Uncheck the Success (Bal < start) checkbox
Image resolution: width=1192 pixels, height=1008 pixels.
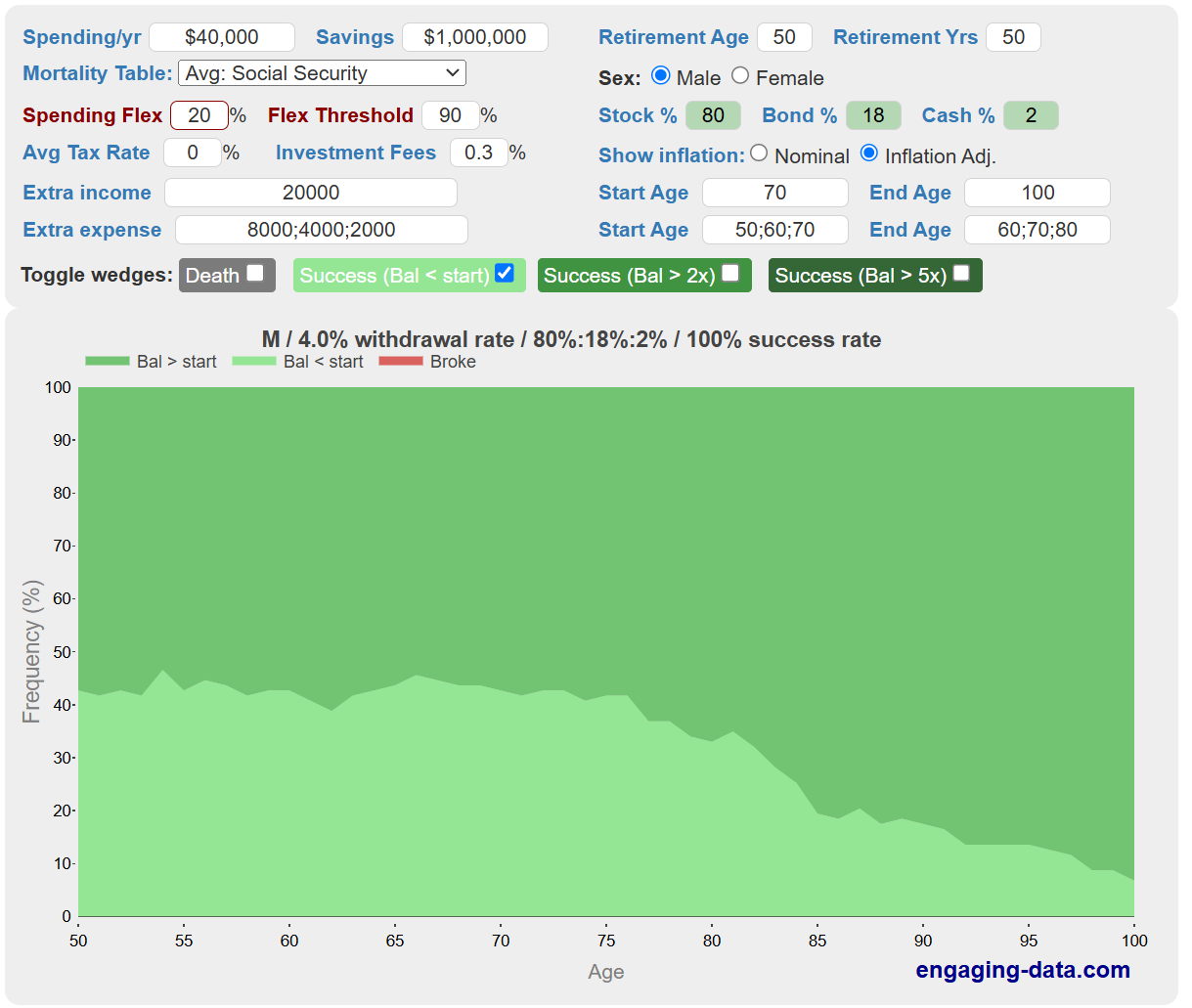tap(505, 274)
